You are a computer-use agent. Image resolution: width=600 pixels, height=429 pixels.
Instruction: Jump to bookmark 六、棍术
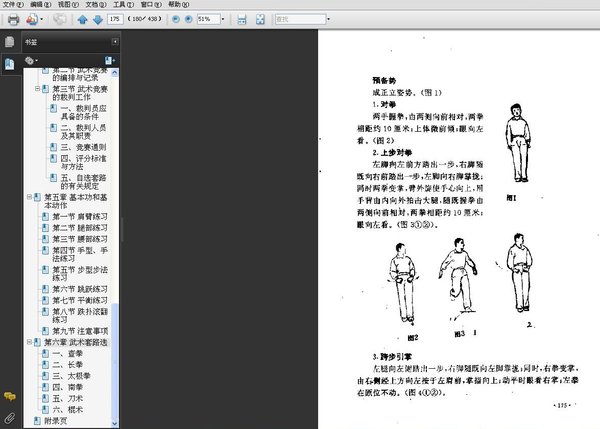click(67, 410)
